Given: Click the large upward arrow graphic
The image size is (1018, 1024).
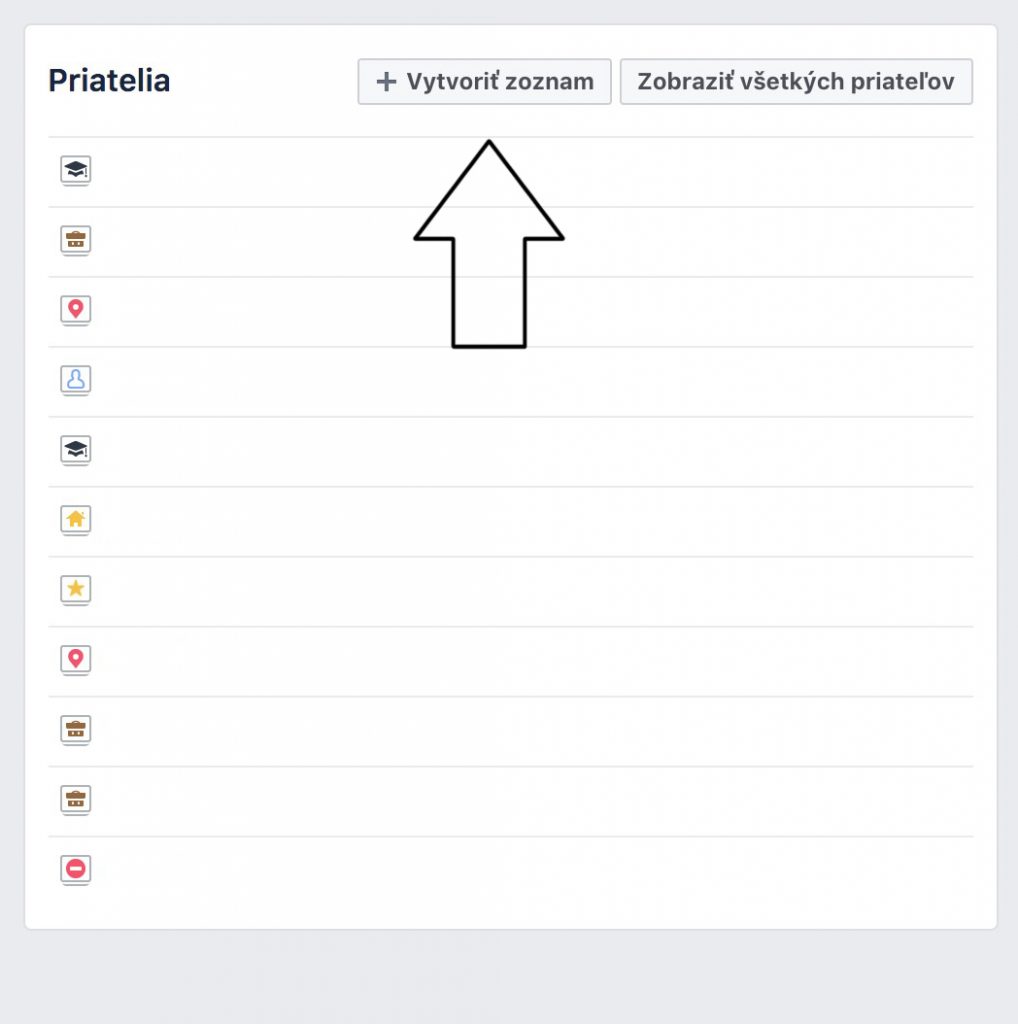Looking at the screenshot, I should coord(488,244).
